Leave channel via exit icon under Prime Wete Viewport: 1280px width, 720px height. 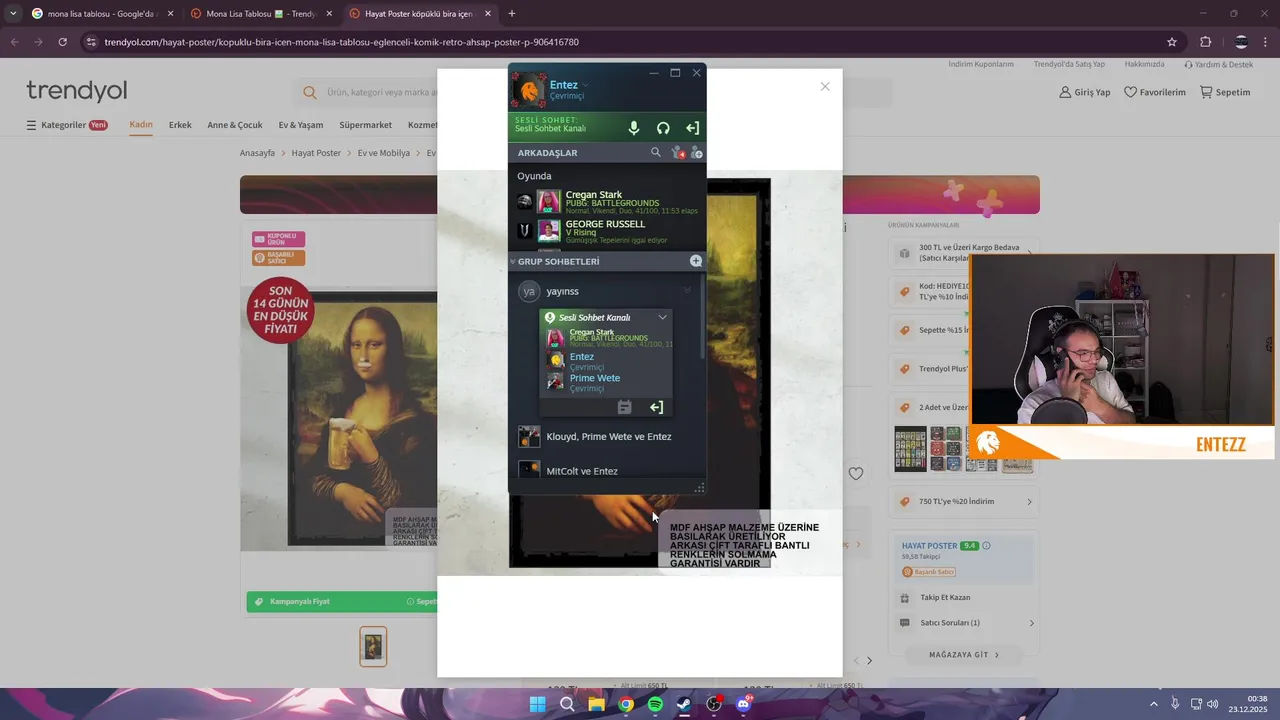(x=656, y=407)
